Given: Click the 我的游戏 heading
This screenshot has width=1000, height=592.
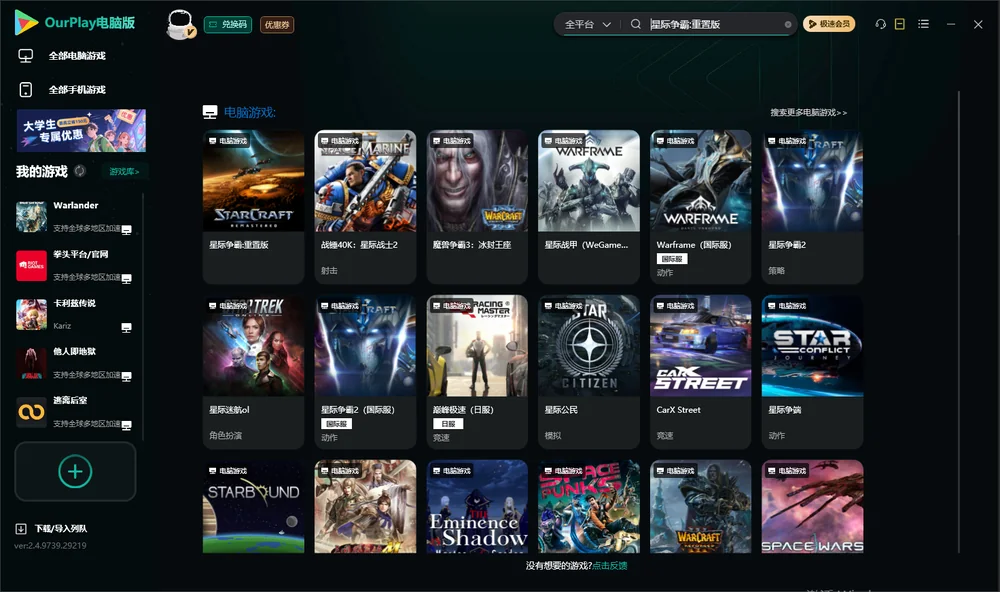Looking at the screenshot, I should pyautogui.click(x=41, y=171).
